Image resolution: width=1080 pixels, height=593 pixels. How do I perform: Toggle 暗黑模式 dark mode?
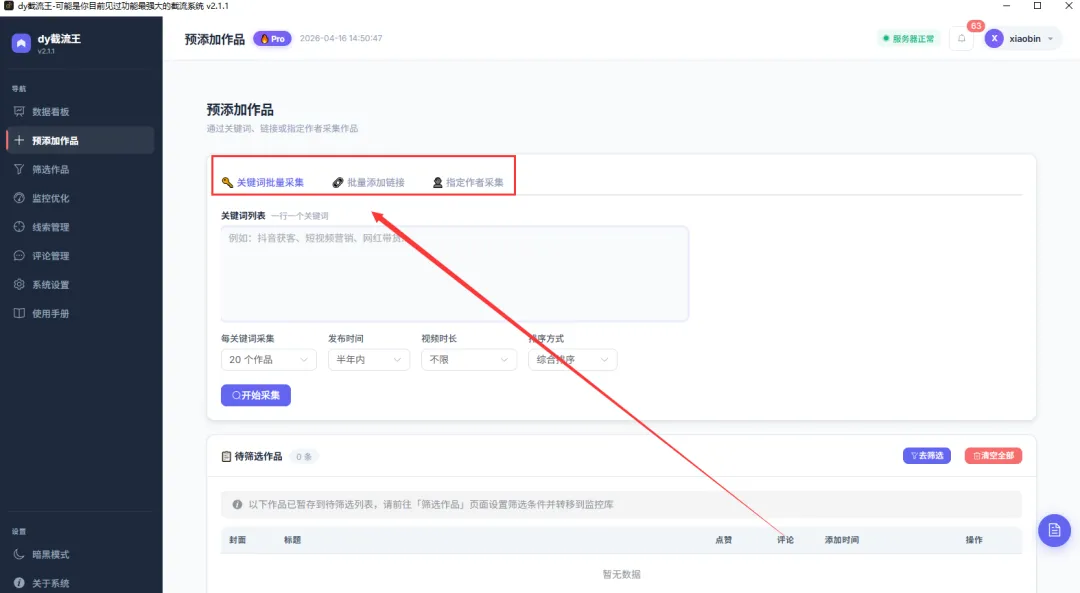pos(80,554)
